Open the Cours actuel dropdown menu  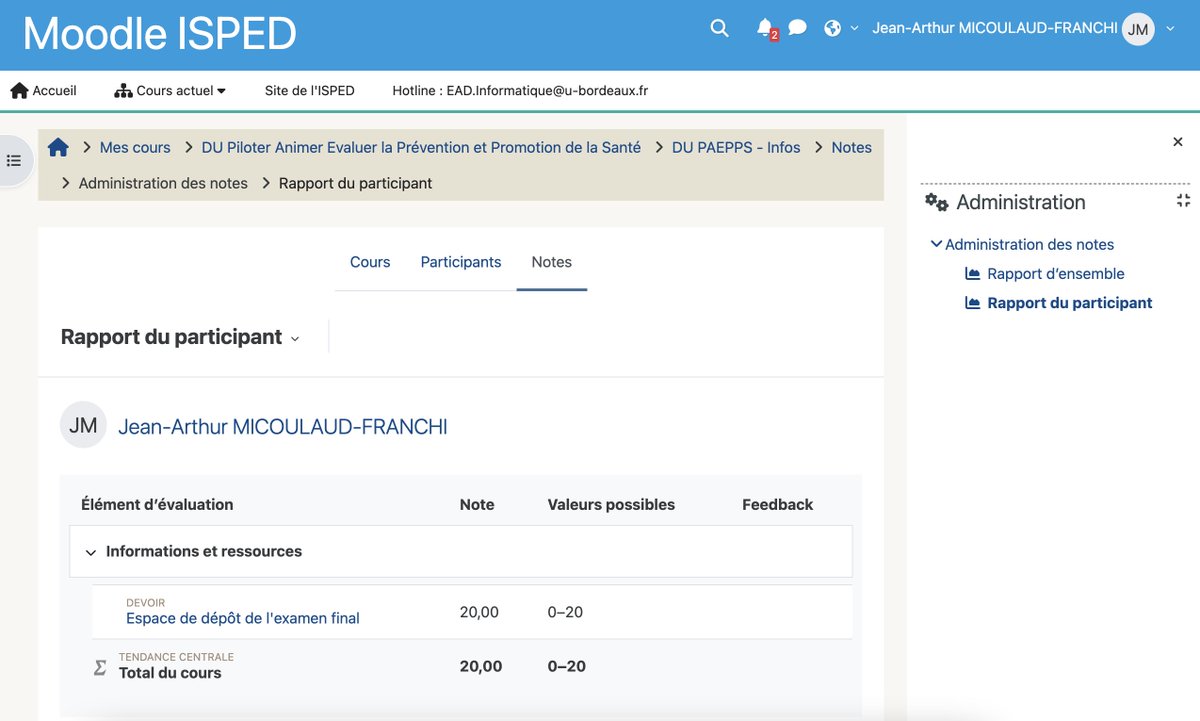pyautogui.click(x=170, y=90)
